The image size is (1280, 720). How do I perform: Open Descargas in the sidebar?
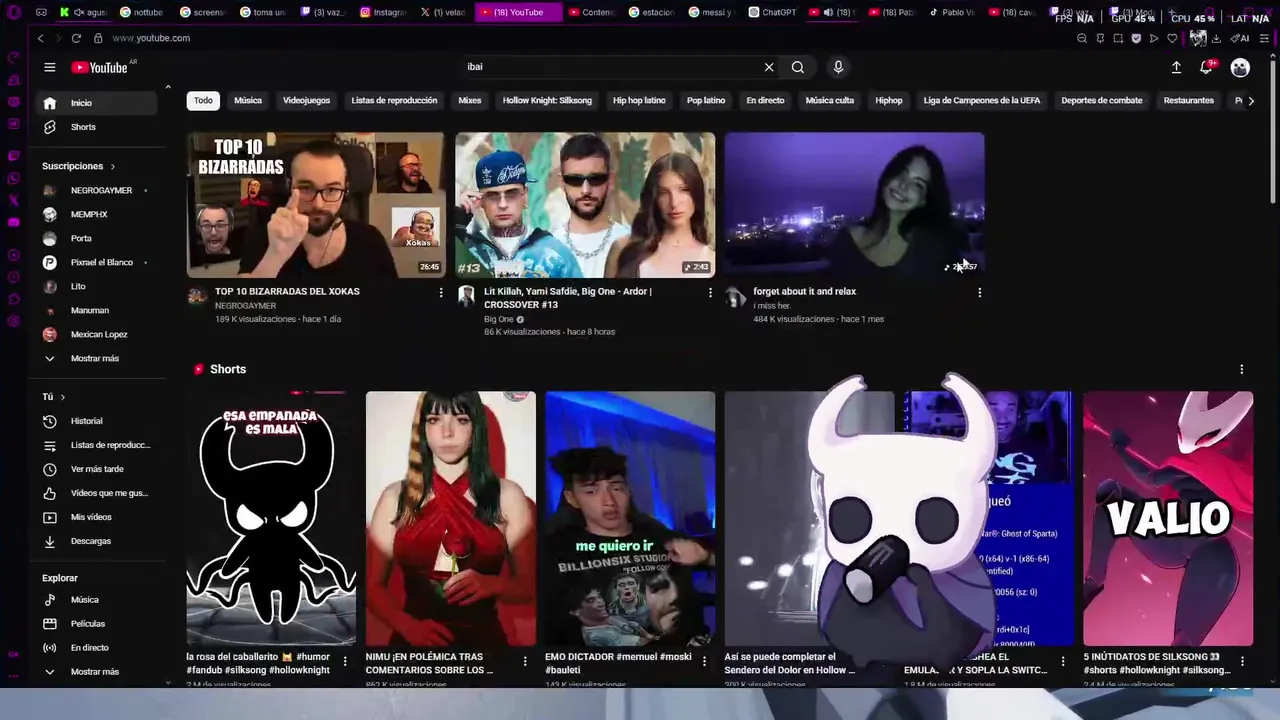coord(98,541)
